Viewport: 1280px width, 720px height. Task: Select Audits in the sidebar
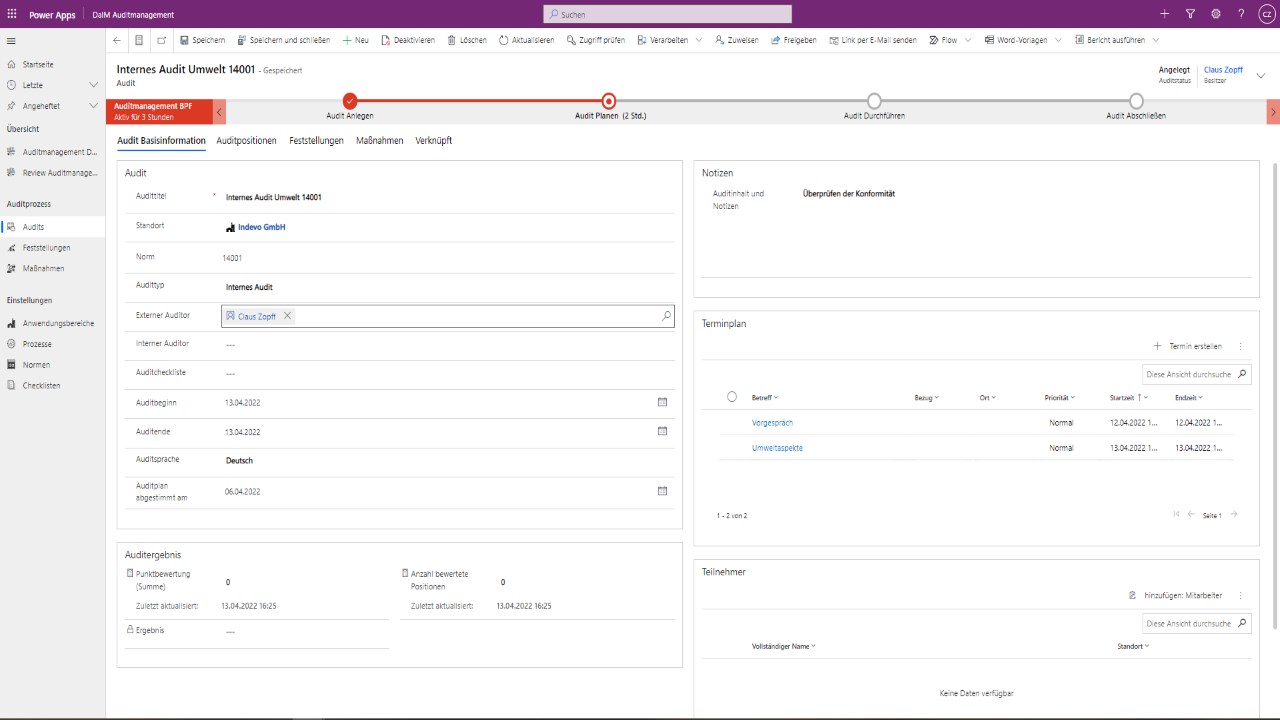(x=53, y=227)
